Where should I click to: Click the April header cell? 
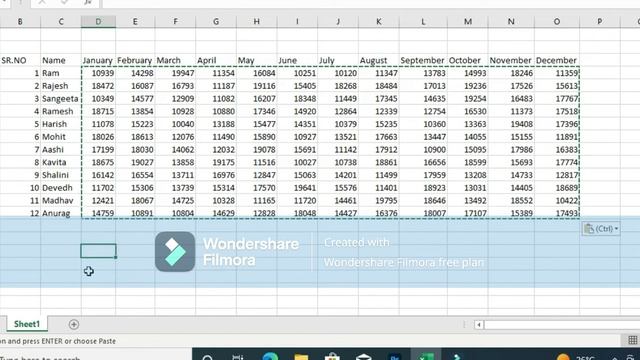point(216,60)
